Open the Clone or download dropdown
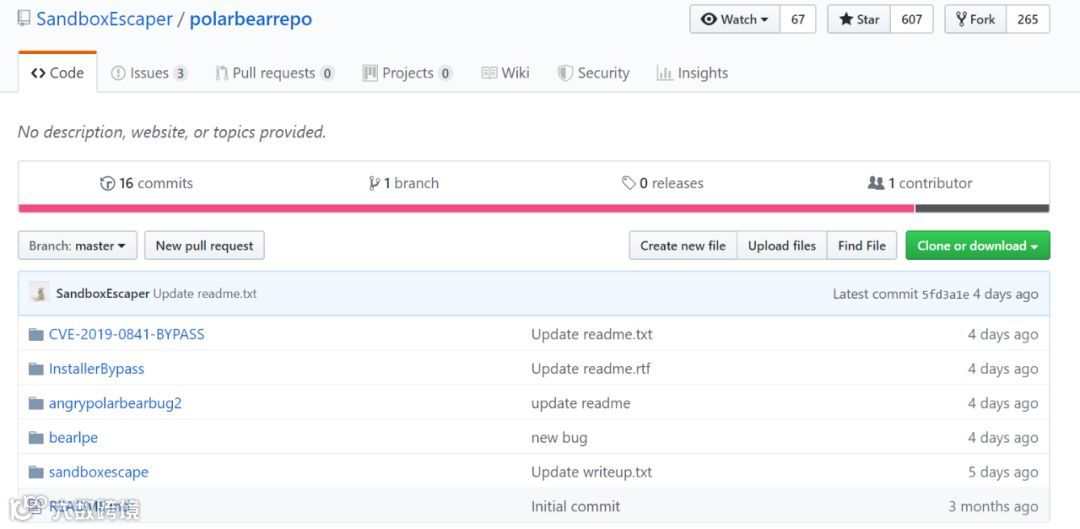 click(x=977, y=246)
